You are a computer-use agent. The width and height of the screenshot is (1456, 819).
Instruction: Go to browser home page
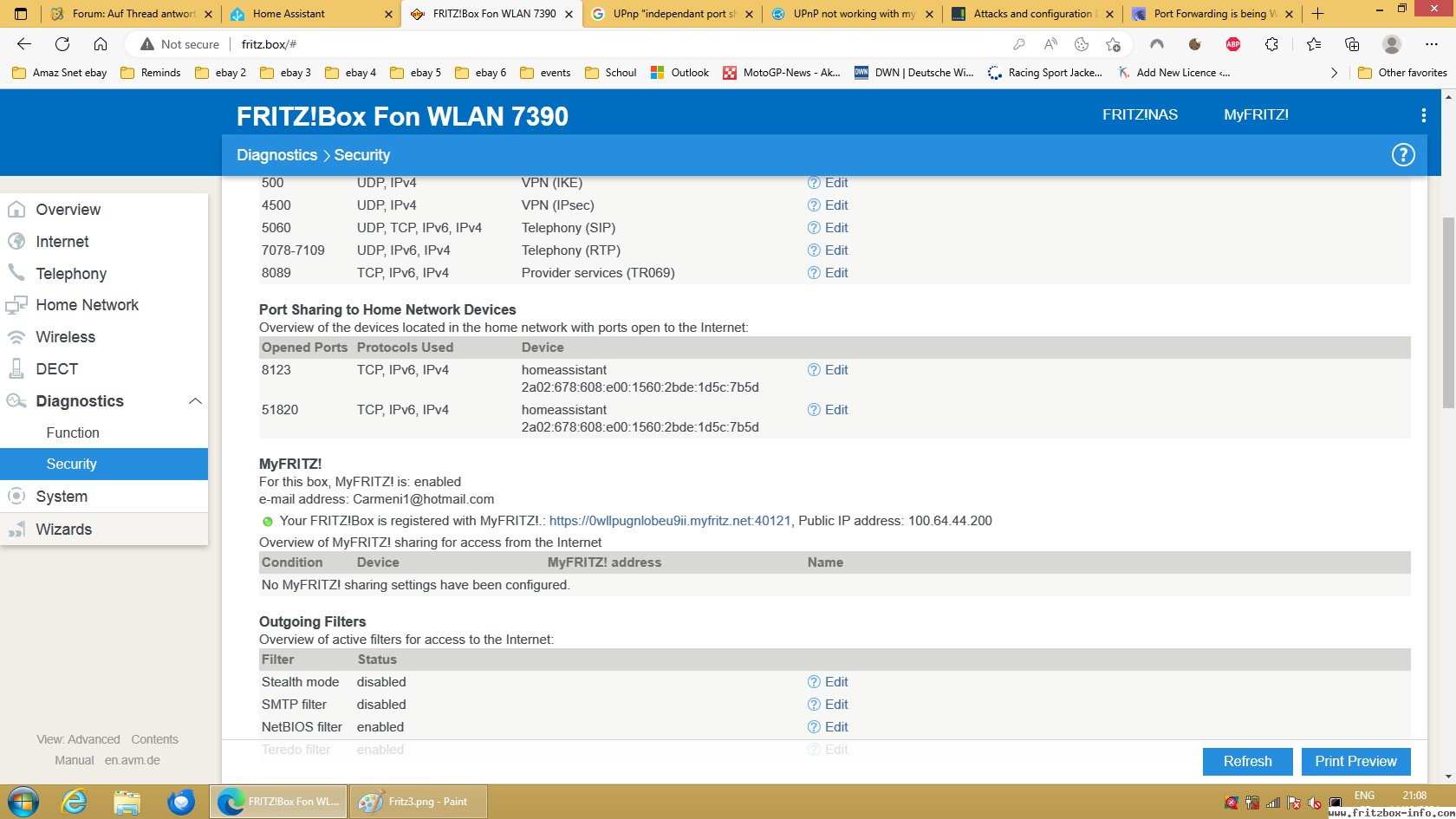click(101, 44)
